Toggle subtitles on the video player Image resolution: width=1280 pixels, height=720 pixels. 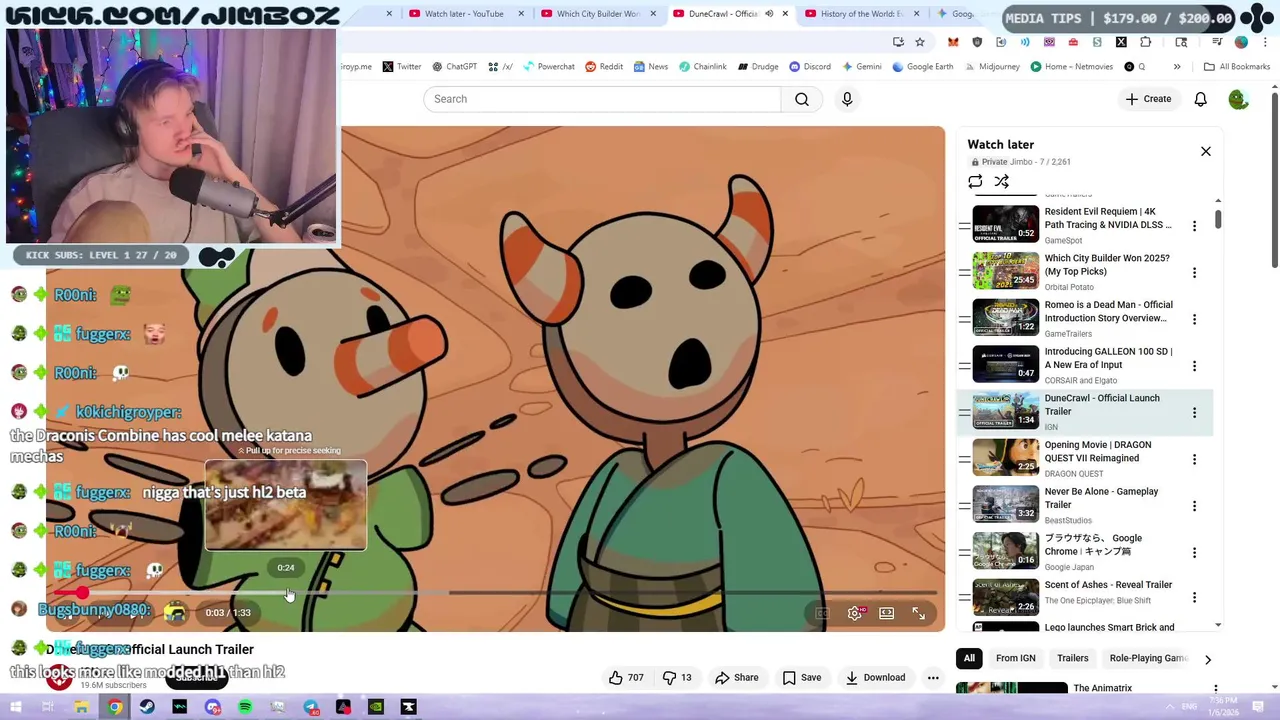click(822, 613)
